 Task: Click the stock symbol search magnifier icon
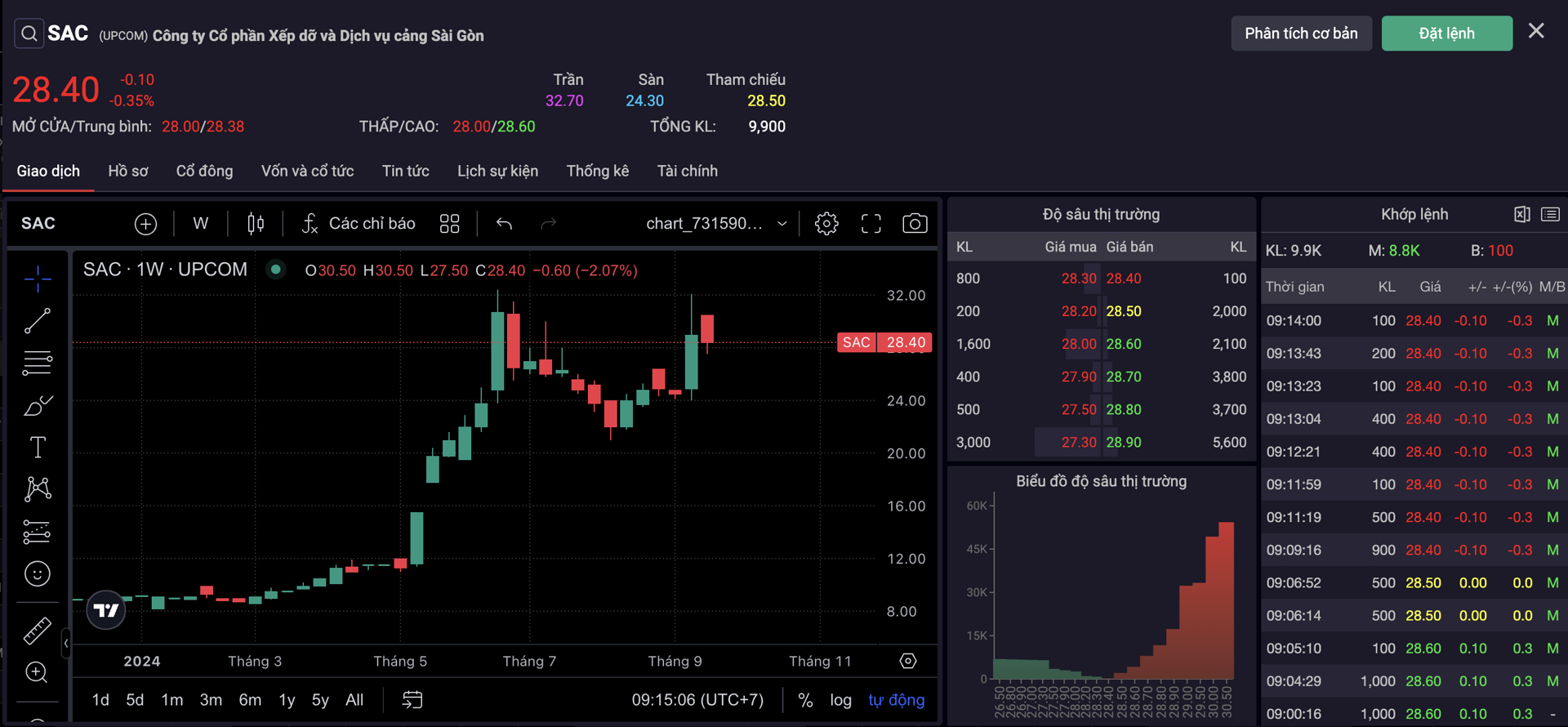point(29,33)
